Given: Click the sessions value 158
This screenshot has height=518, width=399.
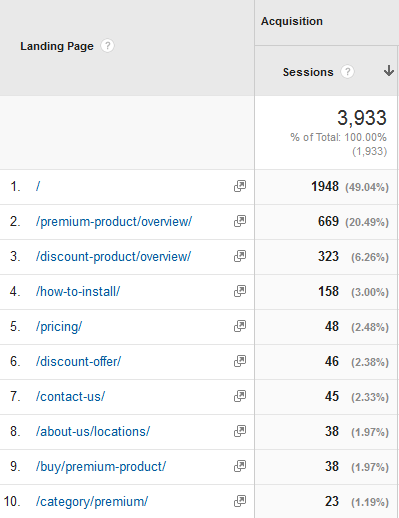Looking at the screenshot, I should pos(328,291).
